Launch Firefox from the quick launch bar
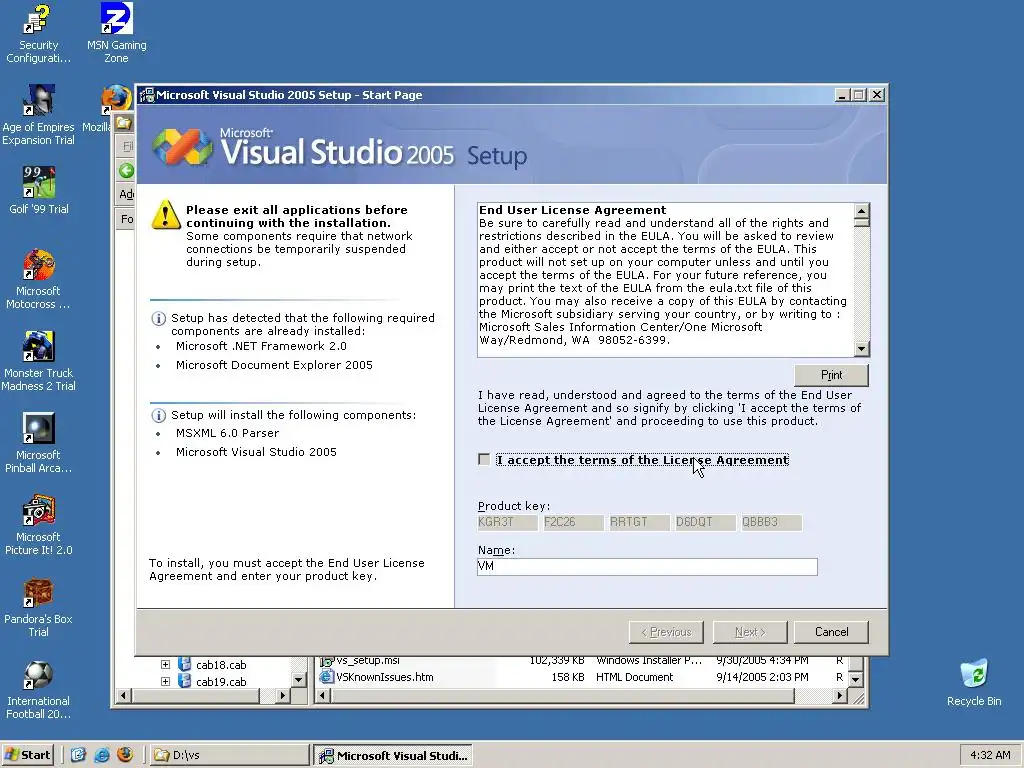 (125, 755)
